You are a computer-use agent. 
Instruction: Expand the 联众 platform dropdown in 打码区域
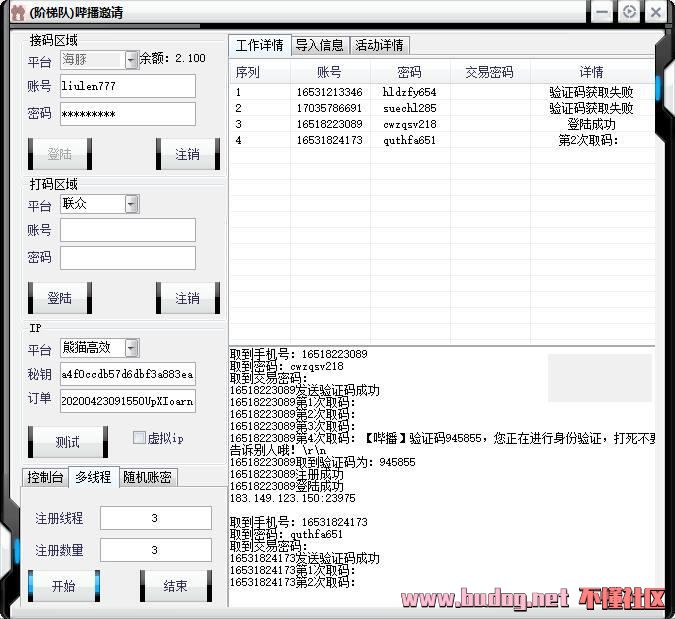click(x=131, y=204)
